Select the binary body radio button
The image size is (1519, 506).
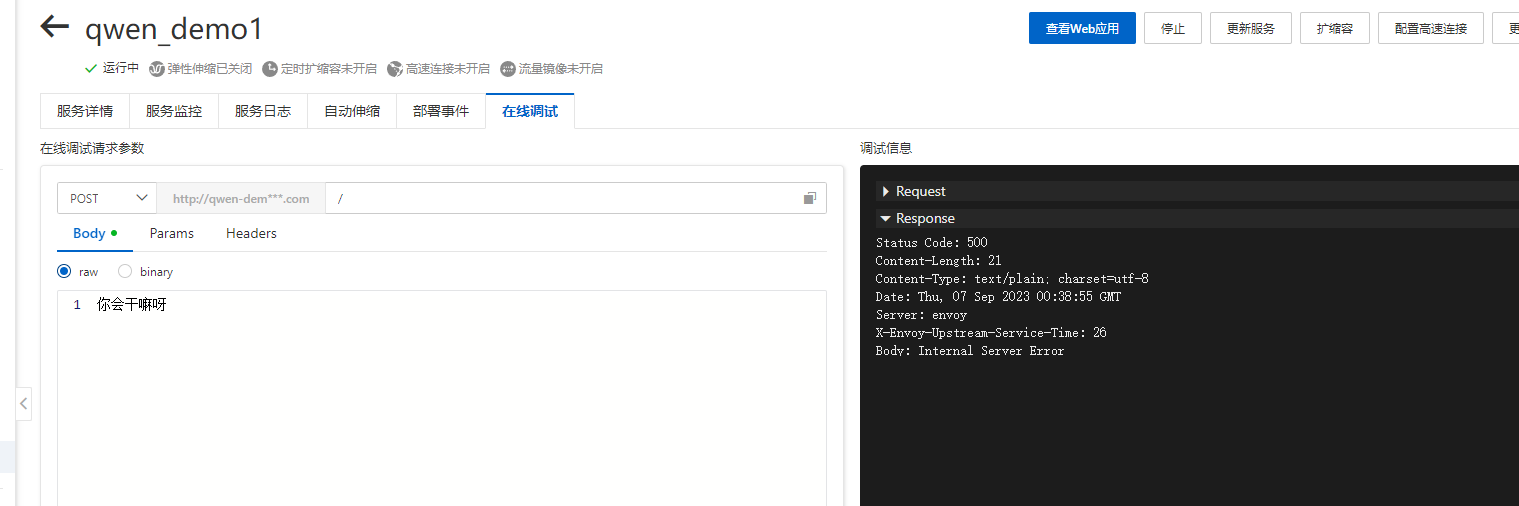click(125, 271)
